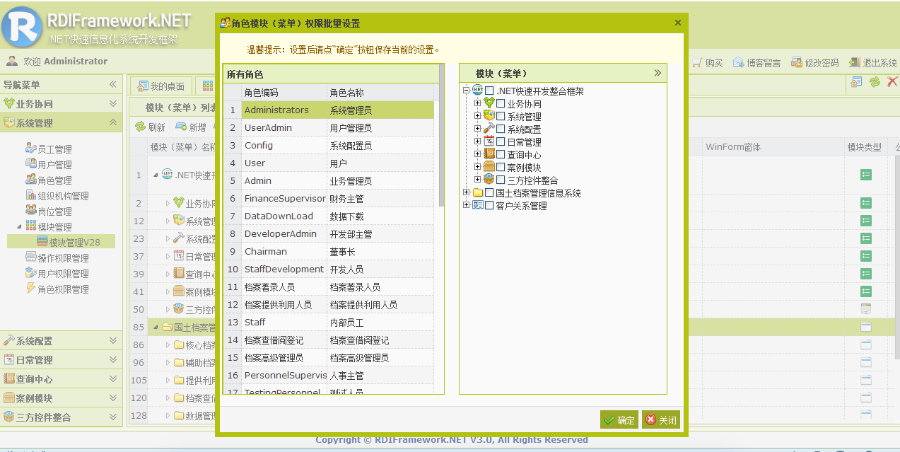Expand the 查询中心 accordion section
This screenshot has width=900, height=452.
61,378
